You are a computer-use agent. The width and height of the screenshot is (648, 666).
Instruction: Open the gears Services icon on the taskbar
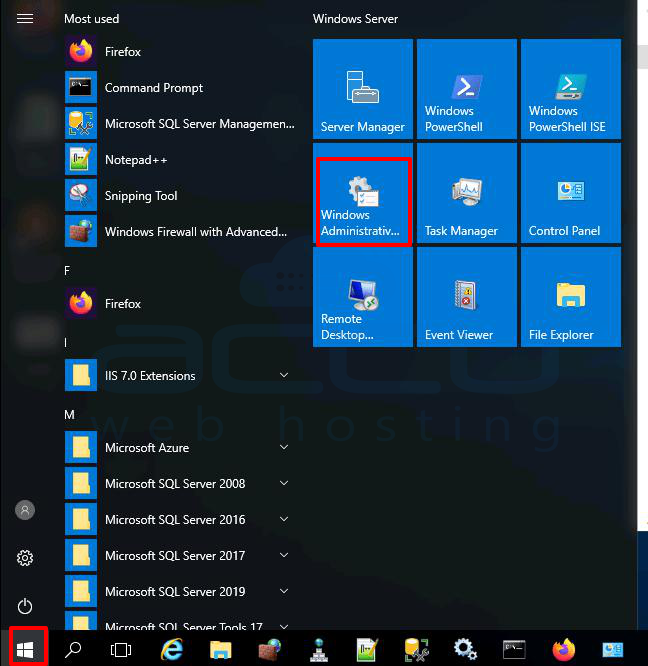tap(465, 649)
